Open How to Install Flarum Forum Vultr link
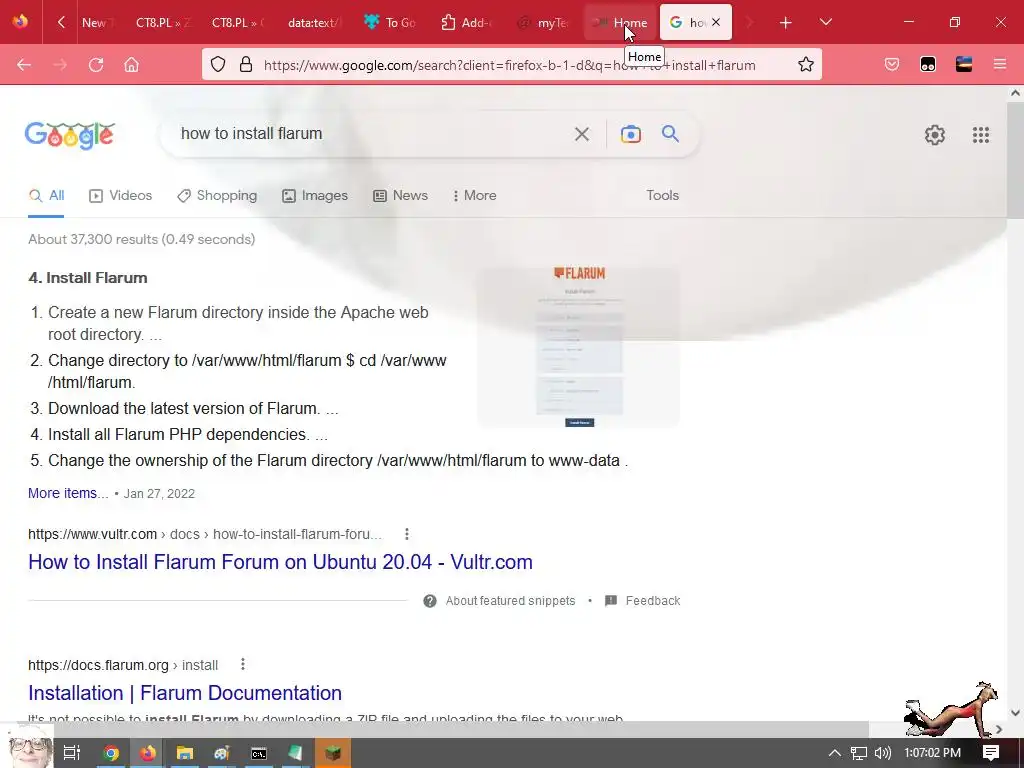1024x768 pixels. click(280, 562)
